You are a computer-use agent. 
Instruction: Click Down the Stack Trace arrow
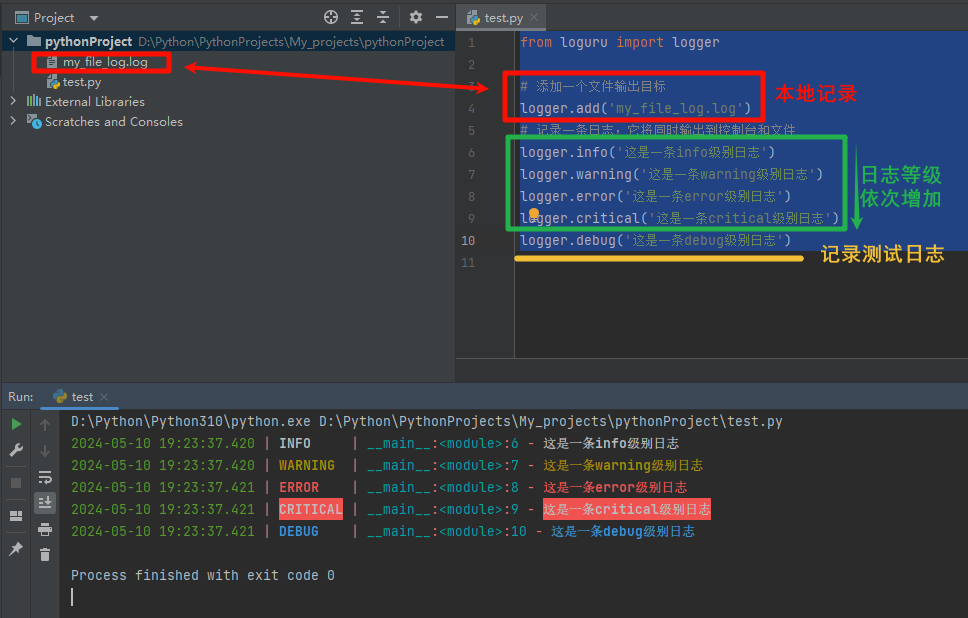45,451
